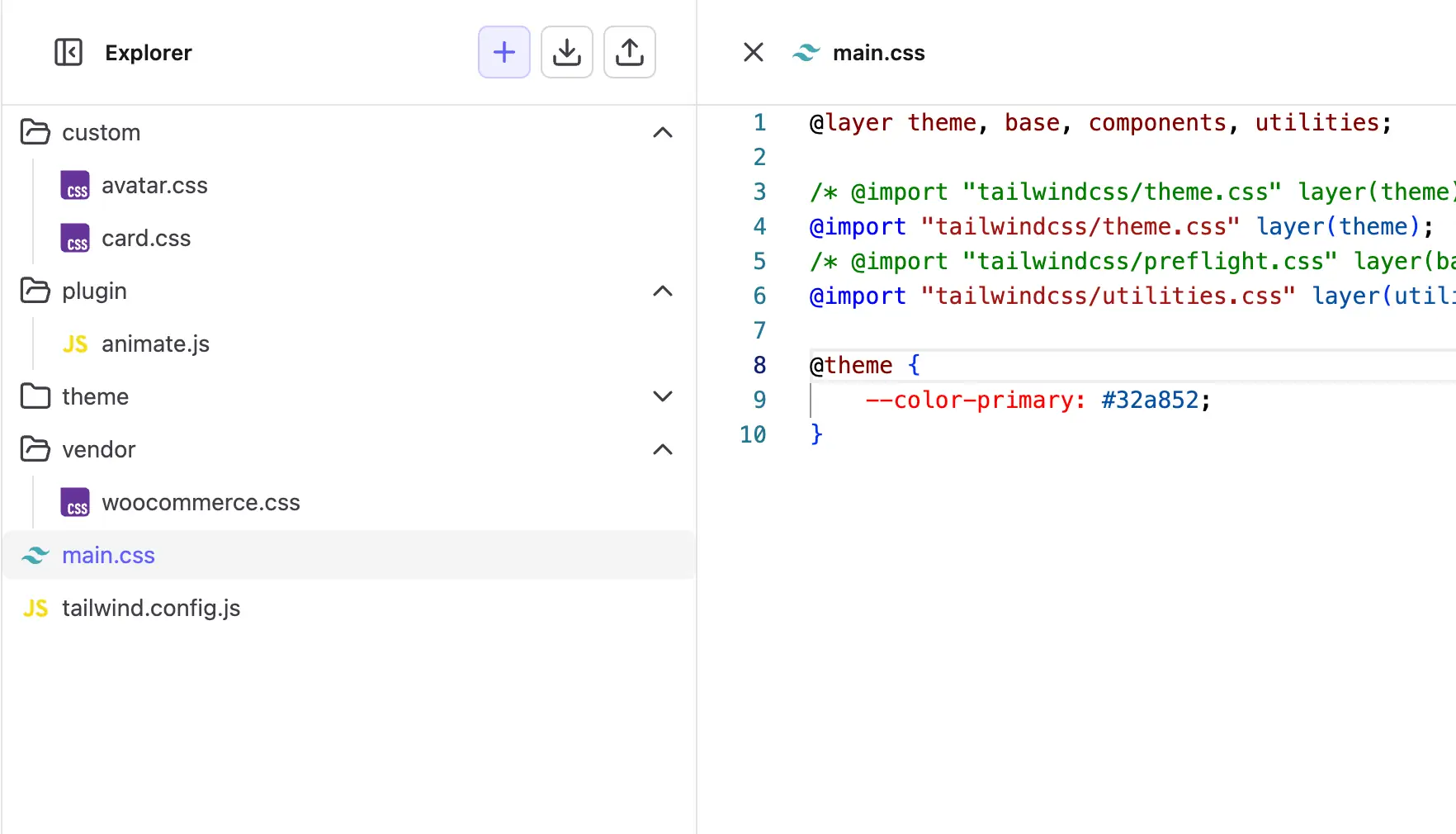Select the CSS icon next to avatar.css
Screen dimensions: 1456x834
click(76, 186)
